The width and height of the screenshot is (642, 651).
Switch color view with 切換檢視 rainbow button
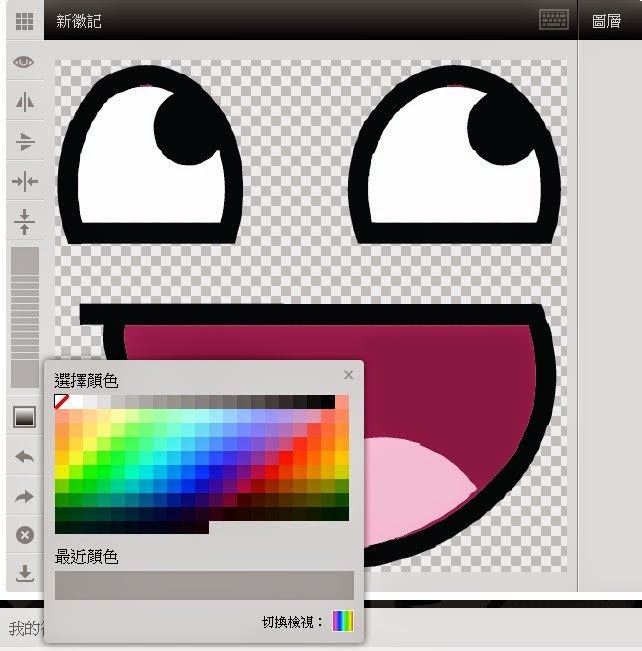click(x=343, y=621)
